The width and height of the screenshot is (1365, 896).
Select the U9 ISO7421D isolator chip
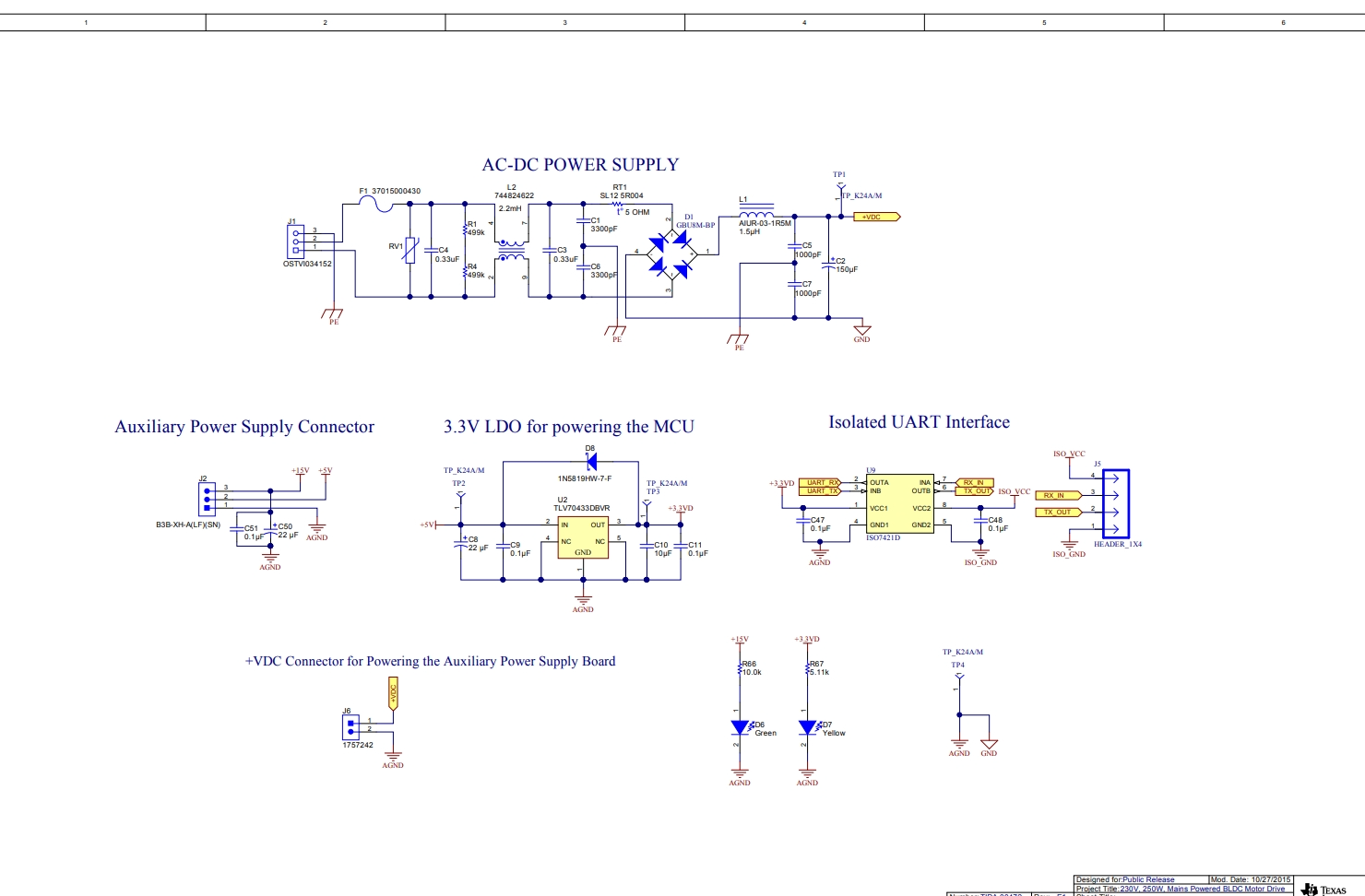click(900, 504)
